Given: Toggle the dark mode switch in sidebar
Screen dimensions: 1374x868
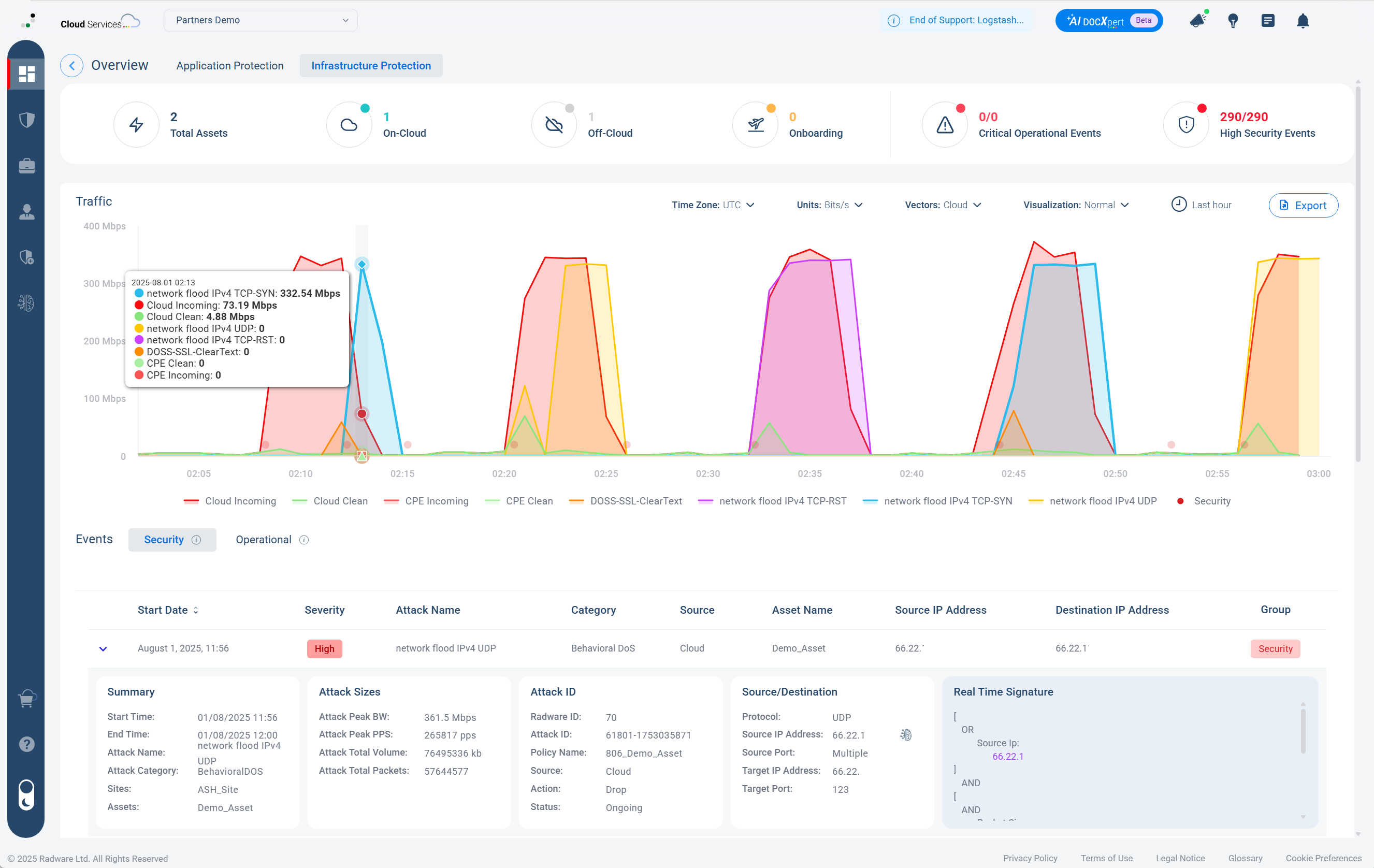Looking at the screenshot, I should (x=26, y=794).
